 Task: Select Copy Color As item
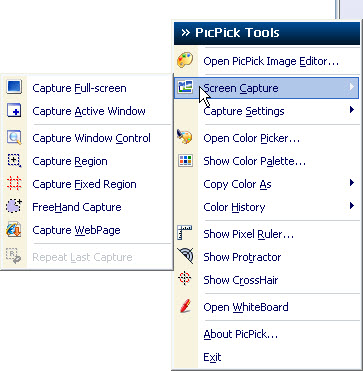[x=266, y=184]
